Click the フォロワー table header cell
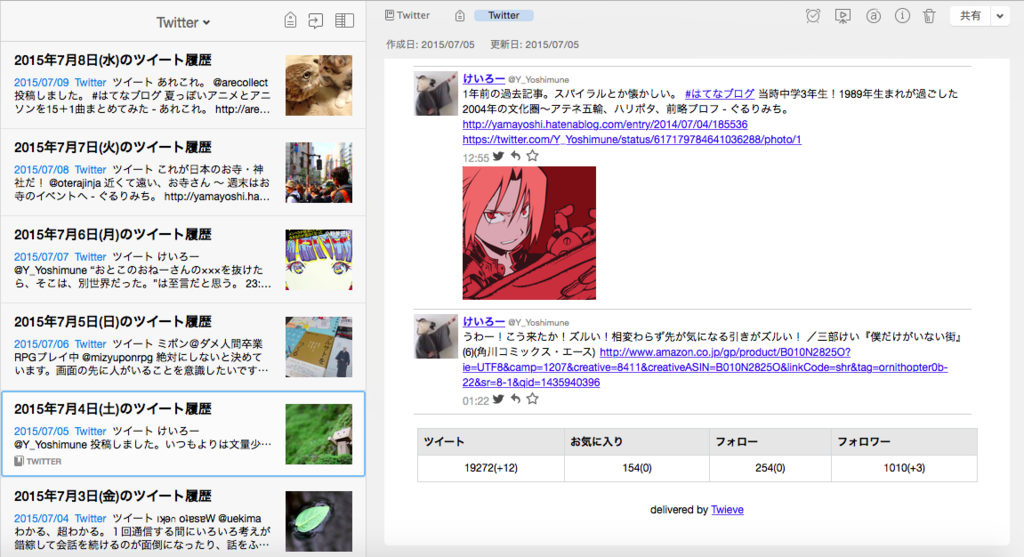 (x=904, y=441)
